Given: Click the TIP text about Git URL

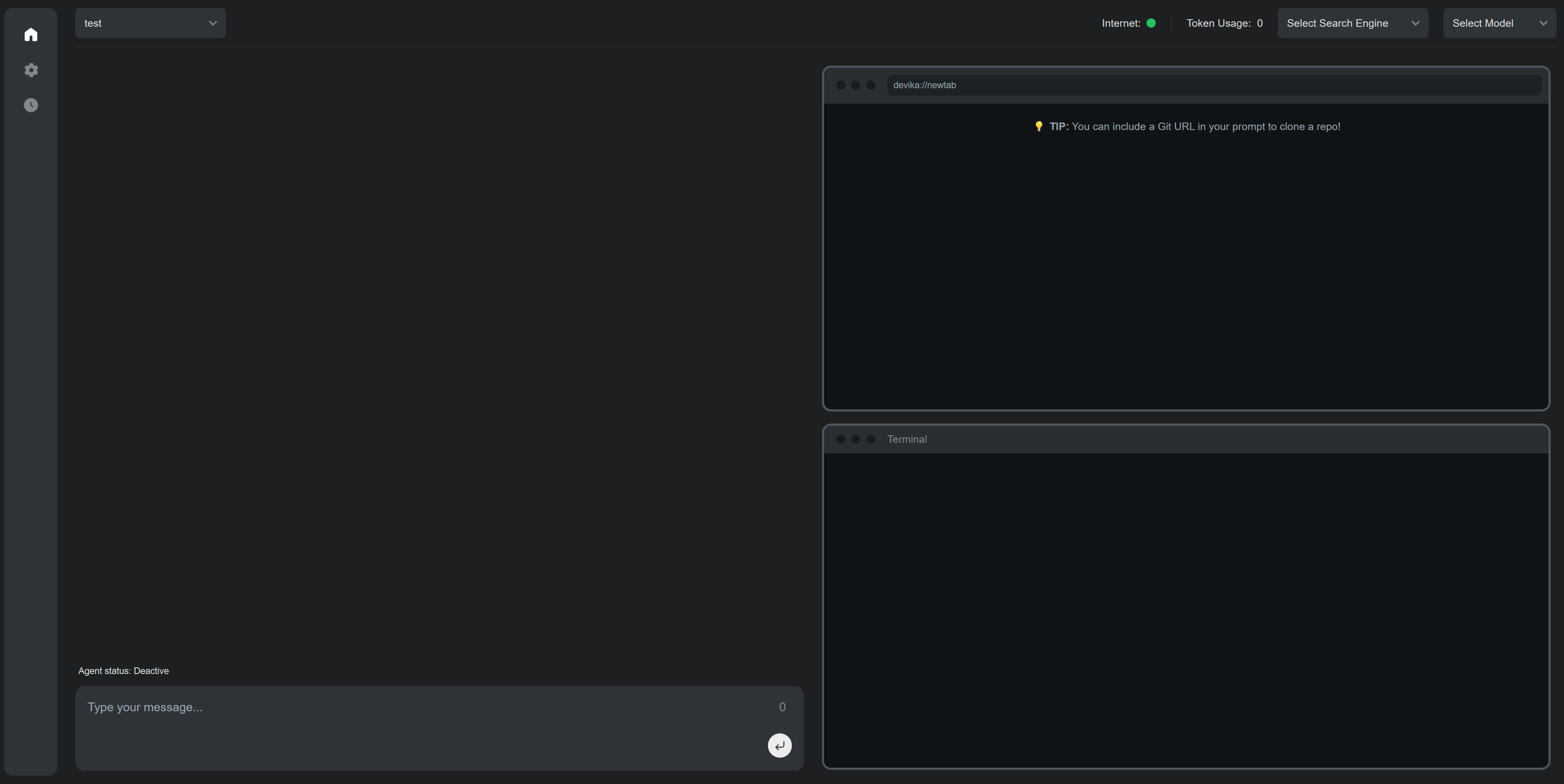Looking at the screenshot, I should [1205, 126].
